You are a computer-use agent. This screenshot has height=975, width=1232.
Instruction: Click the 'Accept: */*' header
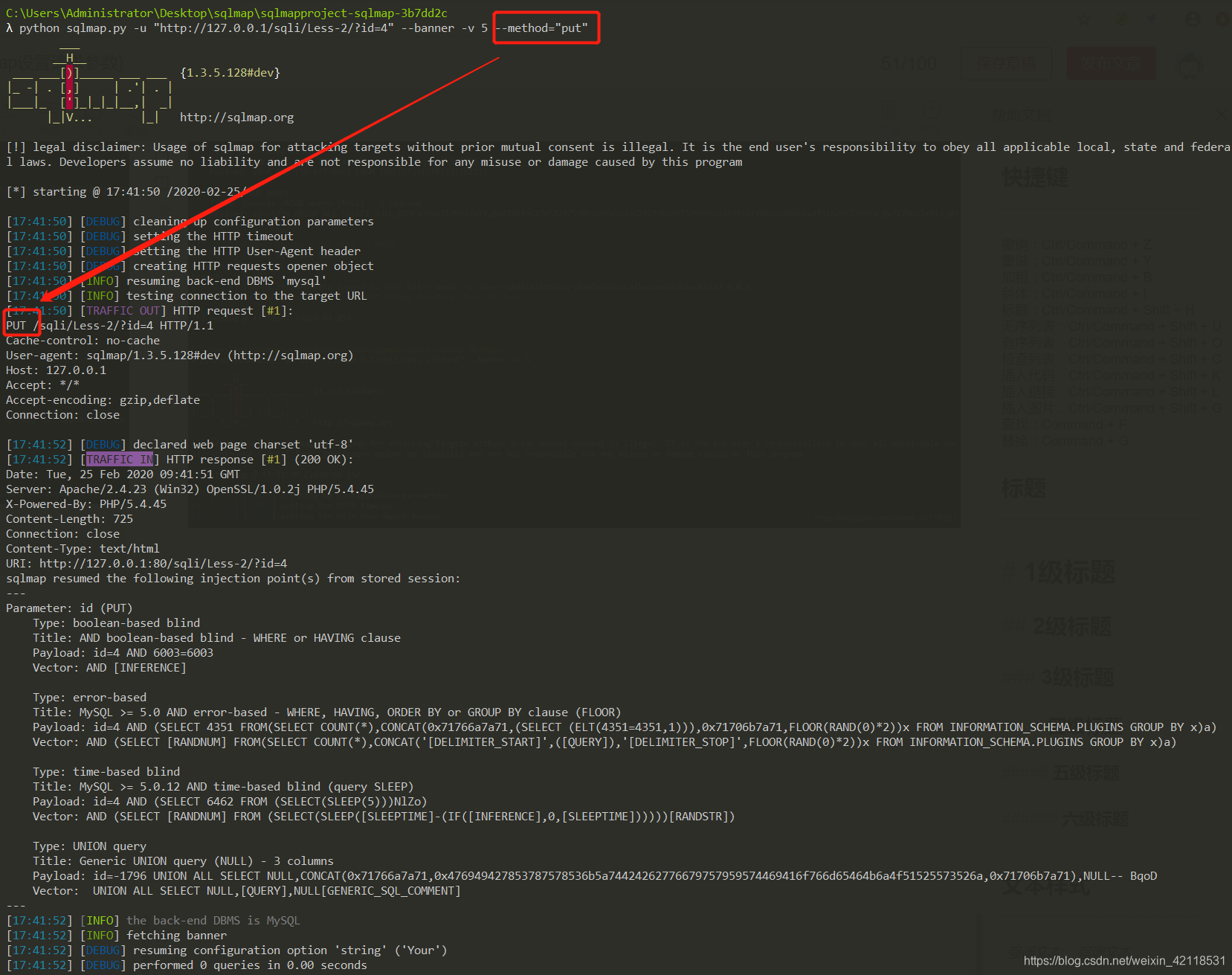[x=42, y=385]
